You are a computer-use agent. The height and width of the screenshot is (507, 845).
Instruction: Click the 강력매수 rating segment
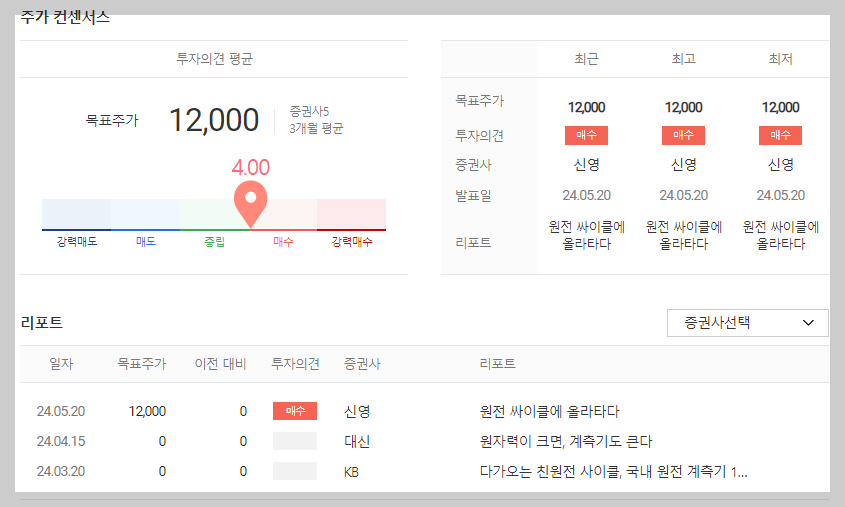pos(351,214)
